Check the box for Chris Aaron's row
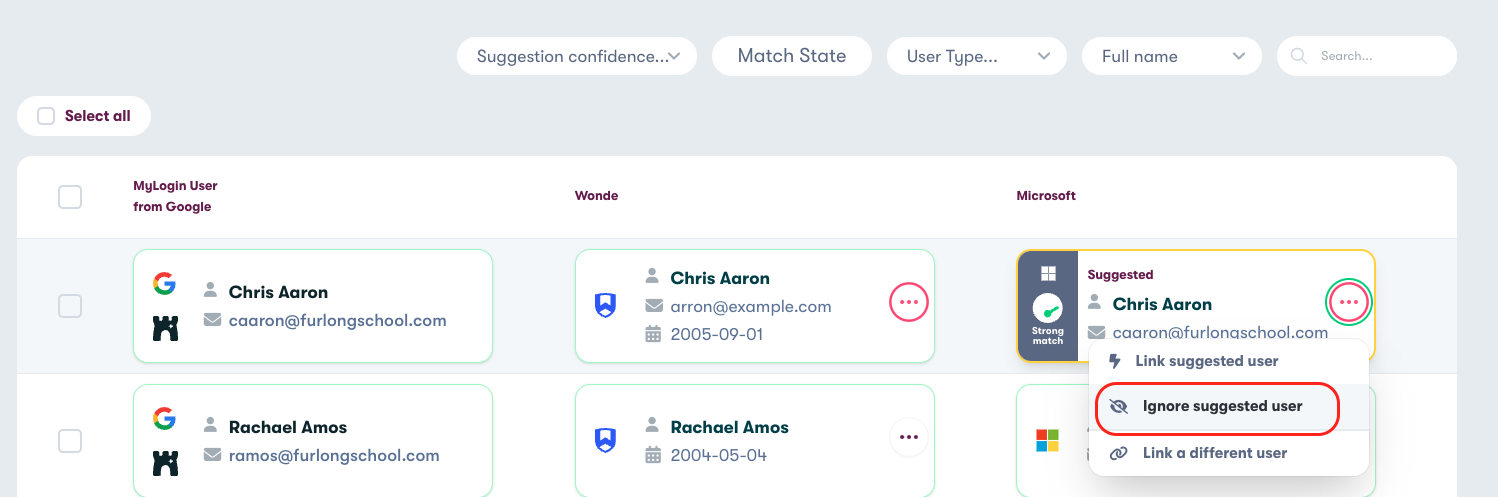 click(70, 306)
